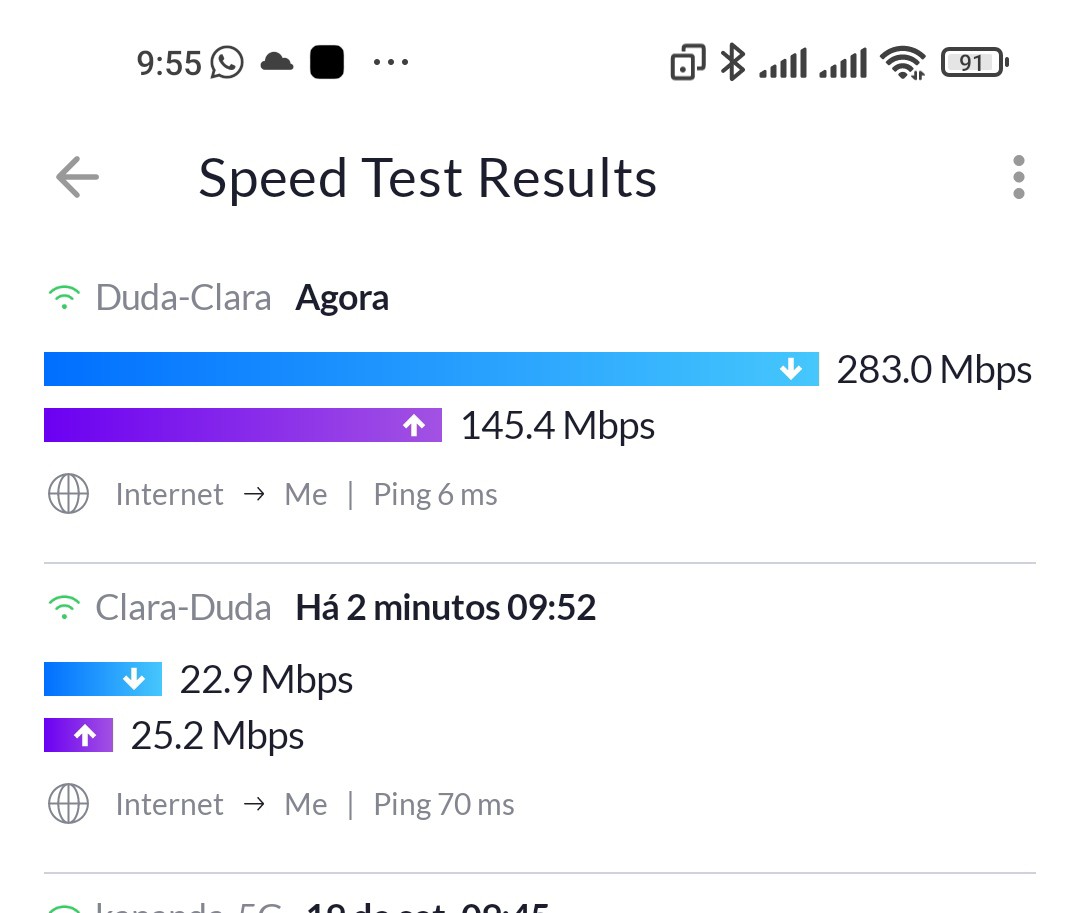Select the 22.9 Mbps download bar
This screenshot has width=1080, height=913.
pyautogui.click(x=102, y=679)
